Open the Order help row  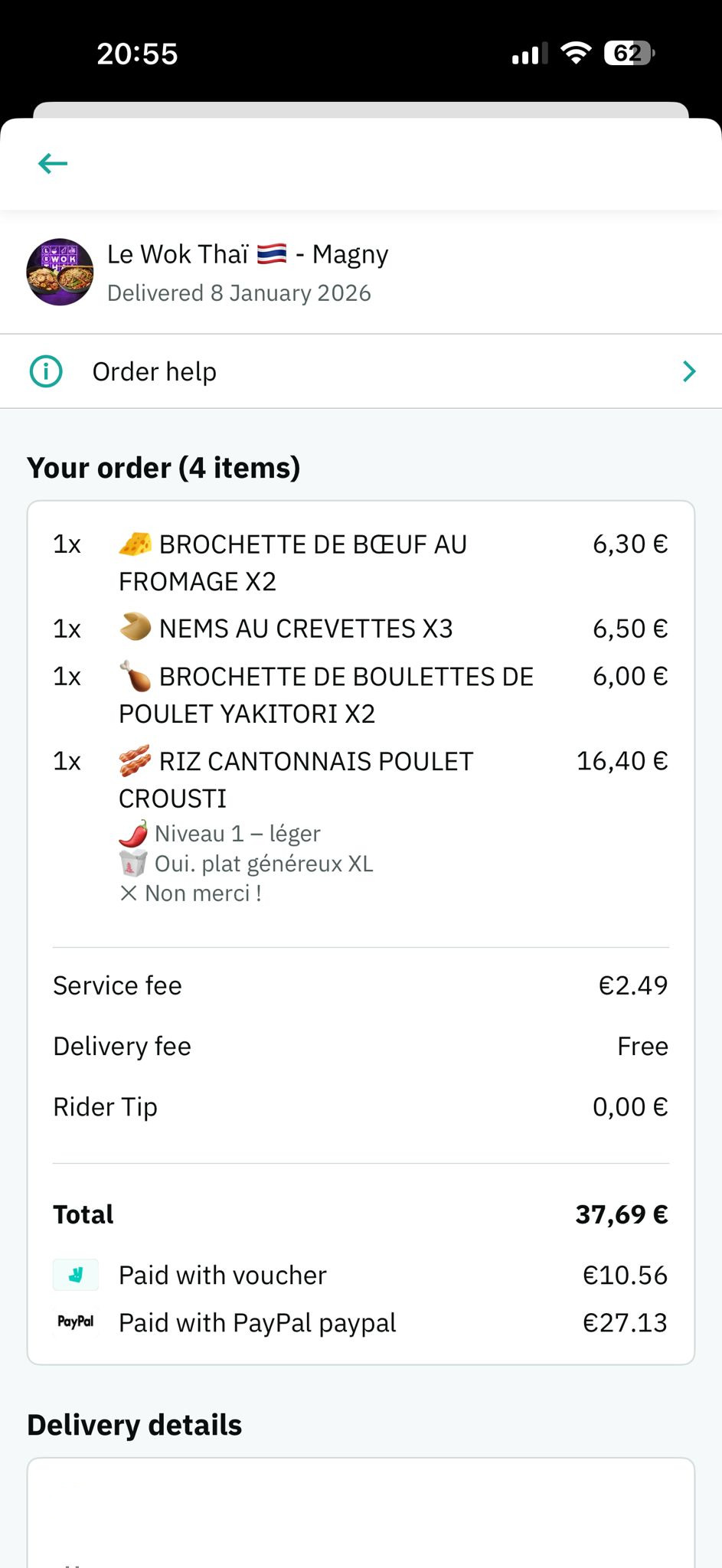pos(360,371)
